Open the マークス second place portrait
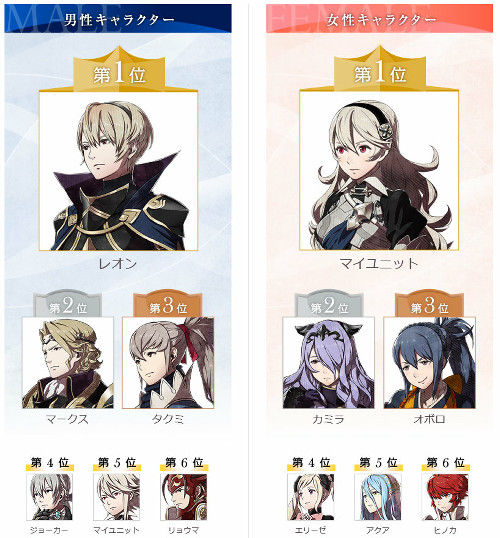 (68, 363)
